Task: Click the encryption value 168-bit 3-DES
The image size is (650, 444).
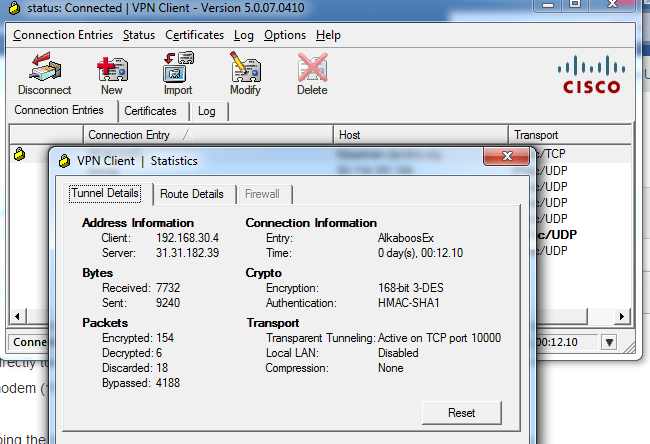Action: (x=410, y=288)
